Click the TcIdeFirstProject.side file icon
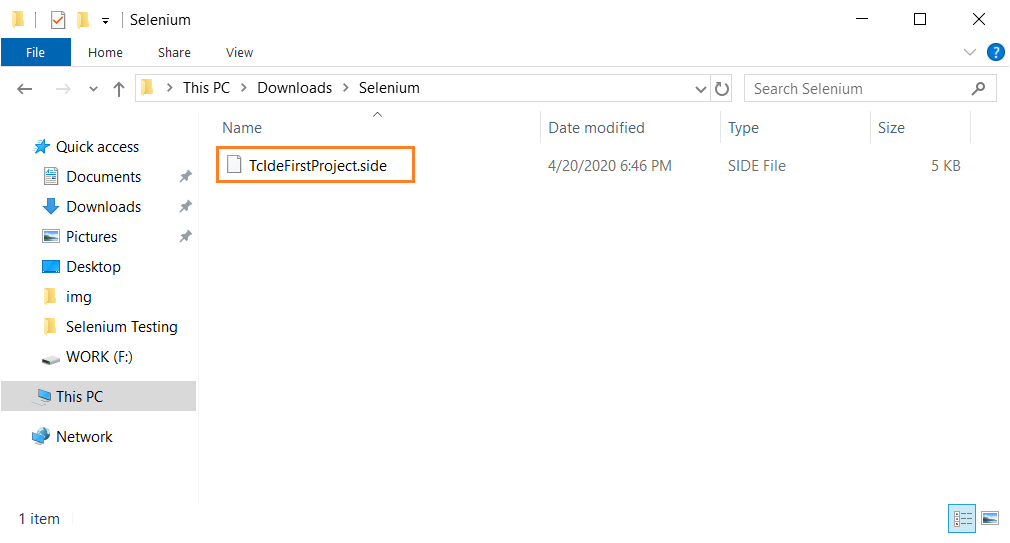Image resolution: width=1010 pixels, height=543 pixels. point(234,165)
